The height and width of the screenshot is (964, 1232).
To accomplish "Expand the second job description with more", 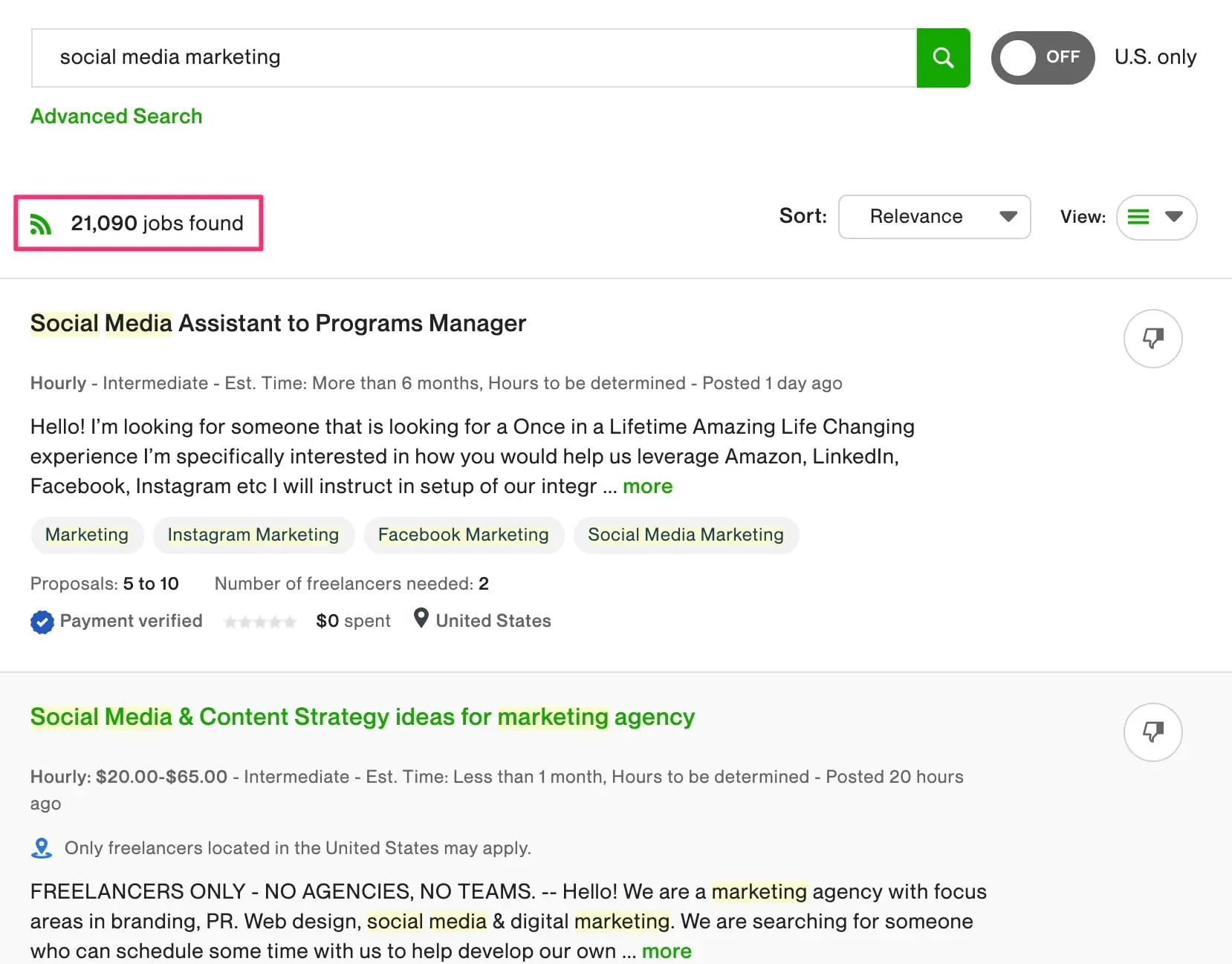I will (x=667, y=951).
